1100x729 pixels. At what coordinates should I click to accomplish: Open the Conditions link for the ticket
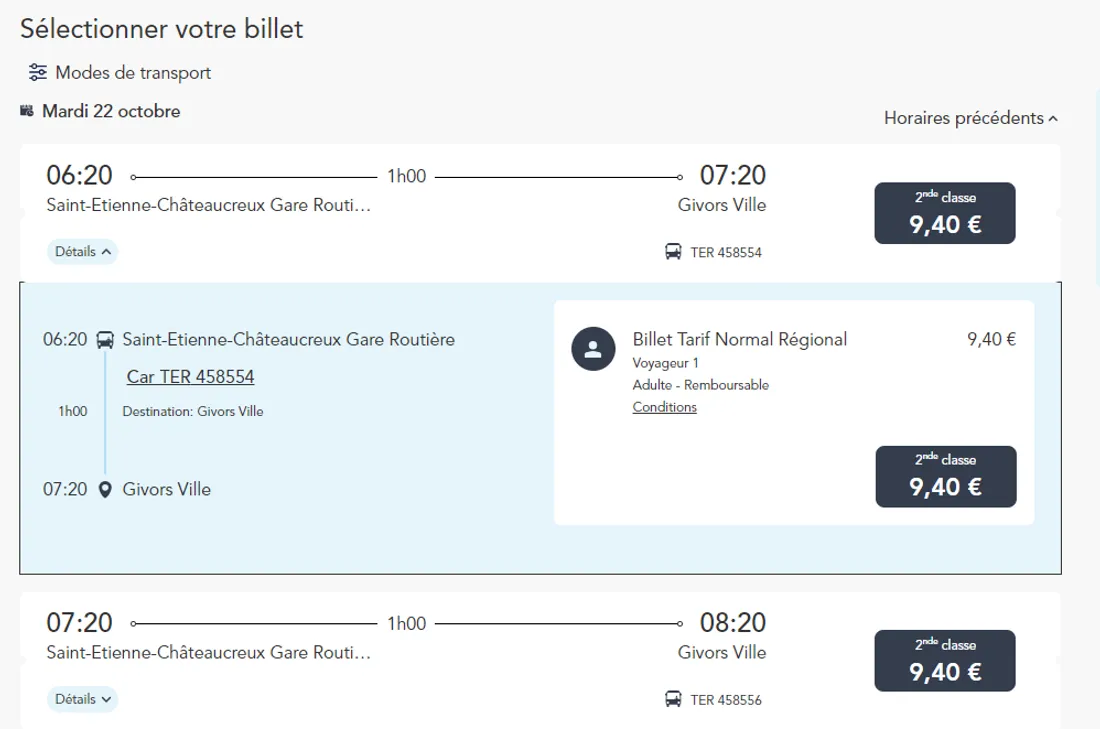[x=664, y=407]
